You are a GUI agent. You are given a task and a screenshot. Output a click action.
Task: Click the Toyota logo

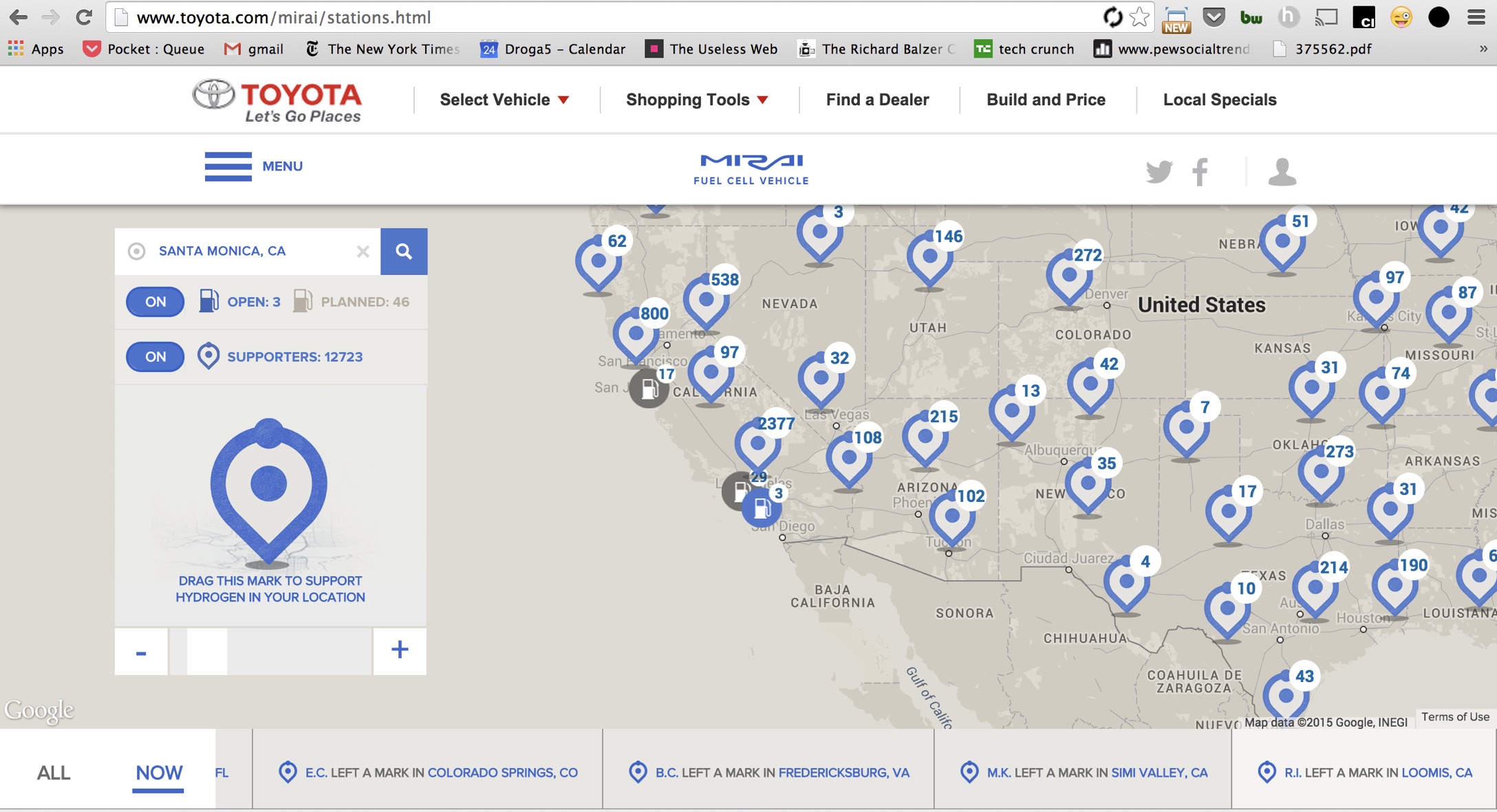pyautogui.click(x=277, y=101)
